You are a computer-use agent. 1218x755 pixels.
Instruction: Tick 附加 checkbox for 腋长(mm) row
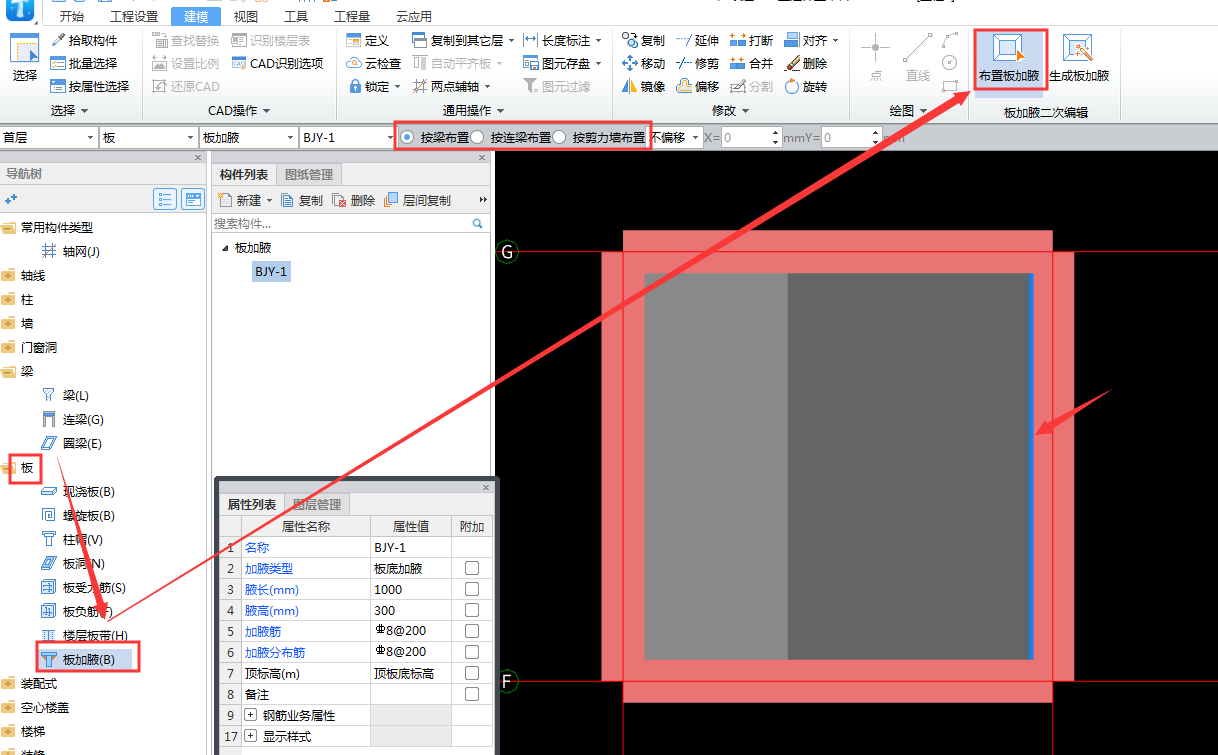[472, 589]
